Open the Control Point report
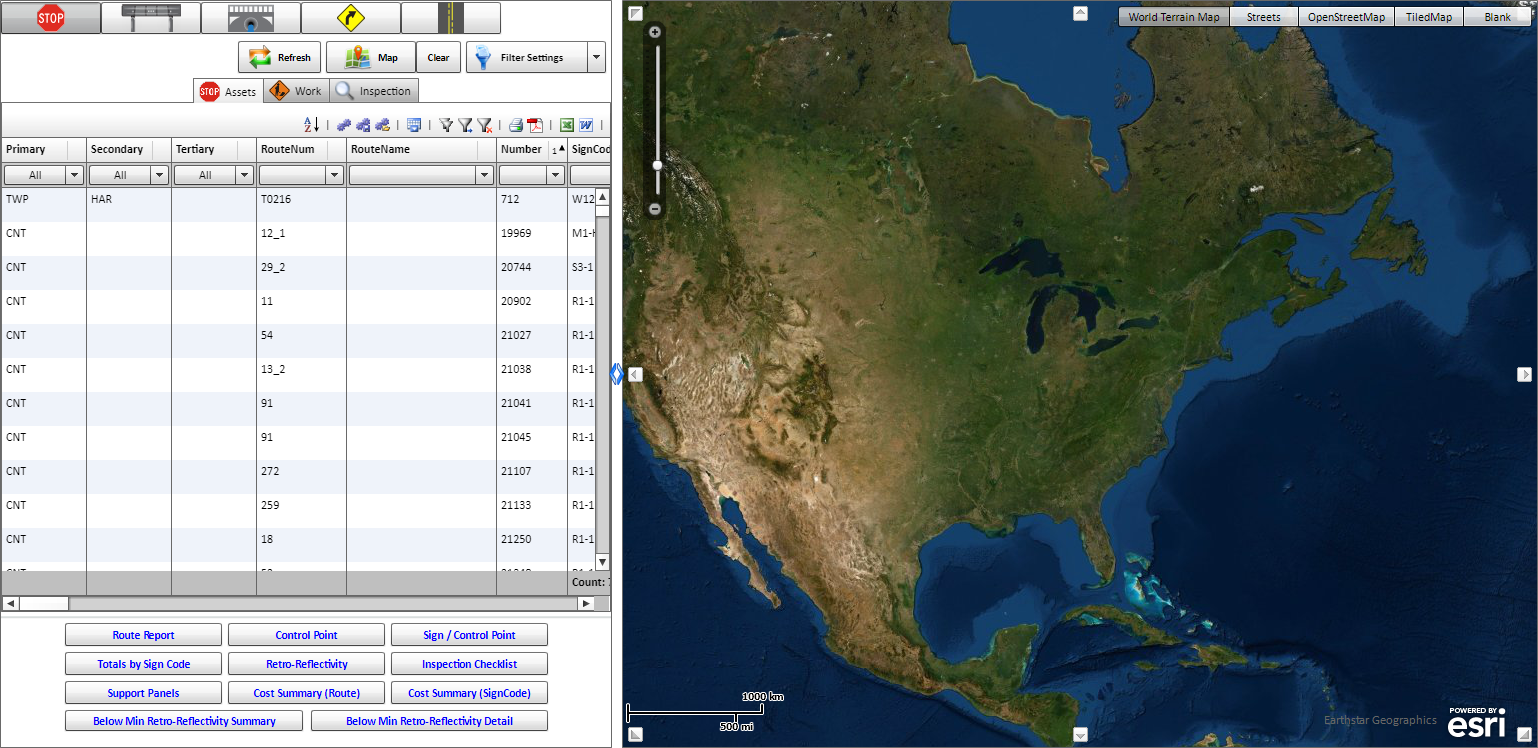The width and height of the screenshot is (1538, 748). [x=306, y=635]
